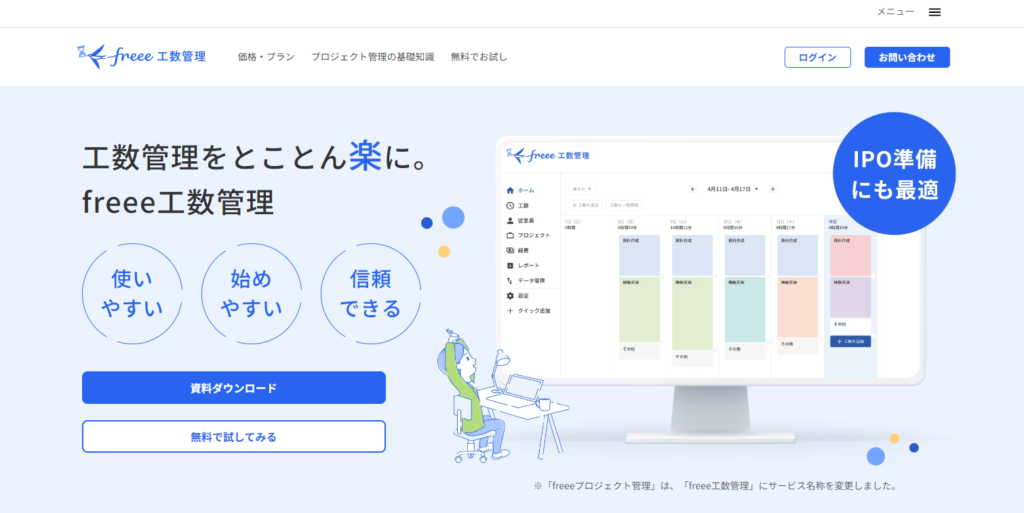Advance to next week with right arrow
Screen dimensions: 1024x513
(x=772, y=188)
